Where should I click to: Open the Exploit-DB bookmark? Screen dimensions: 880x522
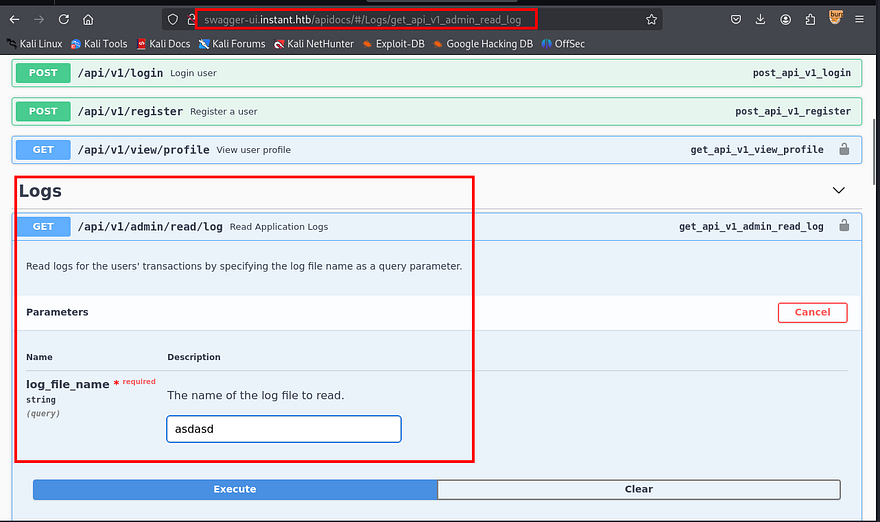(x=393, y=44)
